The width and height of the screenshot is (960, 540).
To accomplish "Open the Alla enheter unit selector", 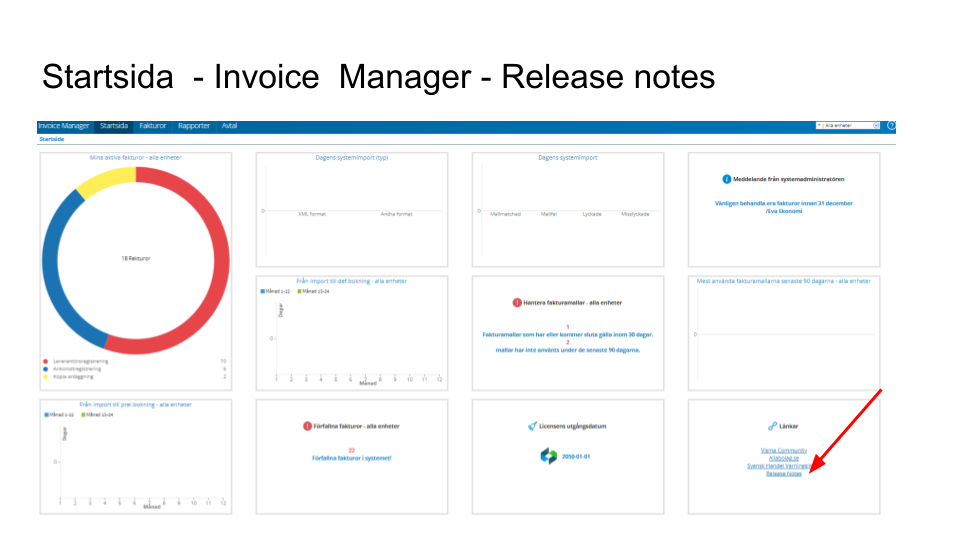I will tap(847, 126).
